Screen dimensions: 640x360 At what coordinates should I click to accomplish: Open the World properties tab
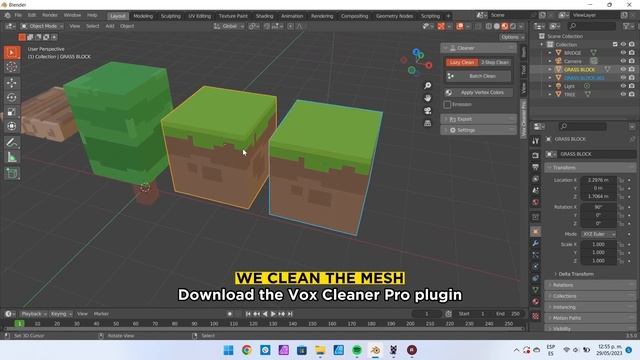(x=536, y=202)
